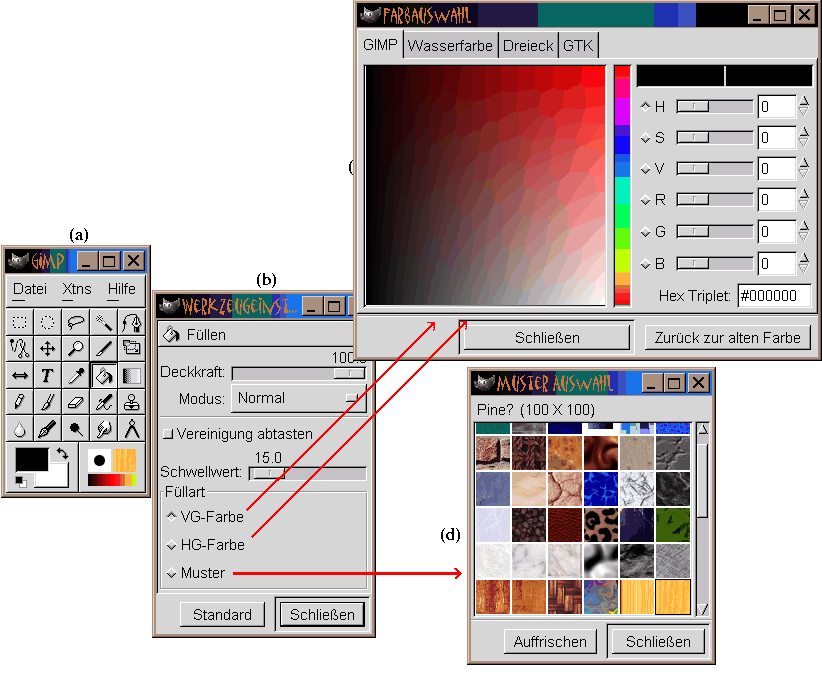Click the Deckkraft opacity slider

click(298, 372)
